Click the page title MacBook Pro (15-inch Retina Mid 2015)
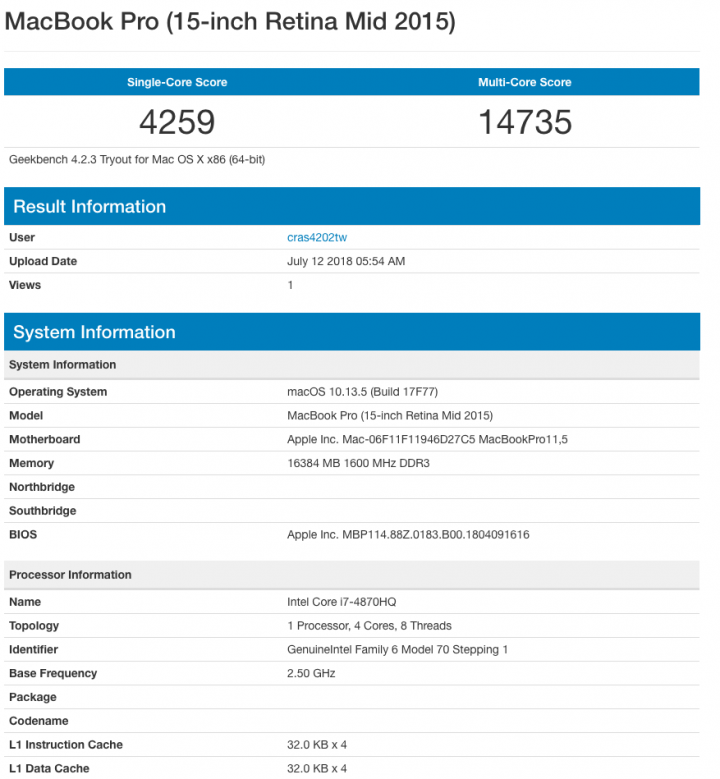 230,21
